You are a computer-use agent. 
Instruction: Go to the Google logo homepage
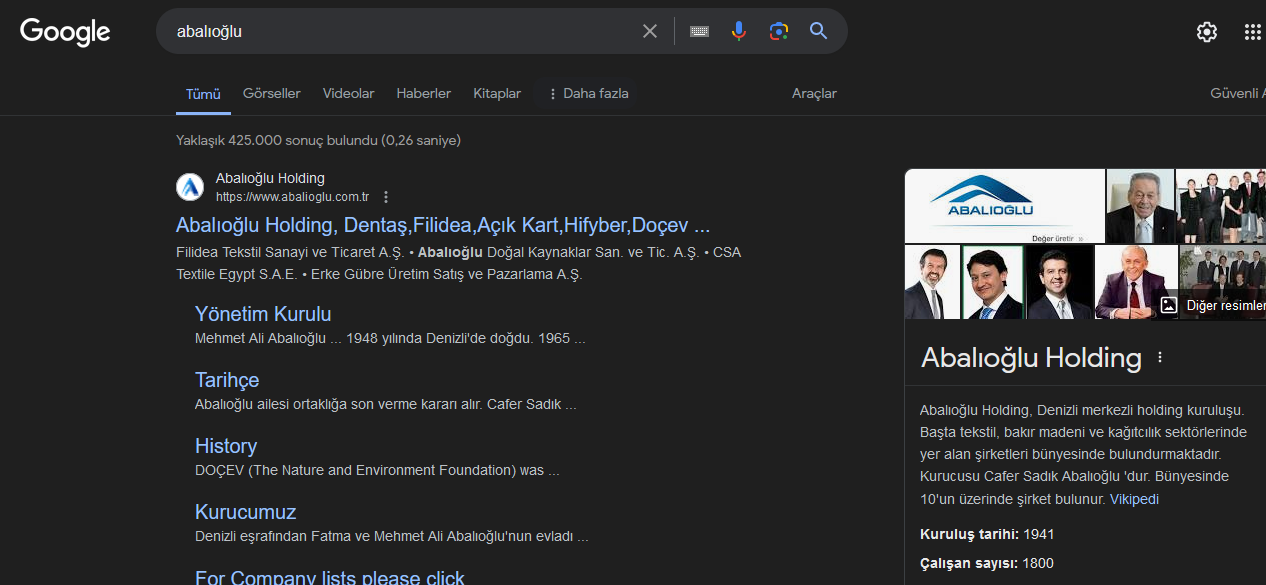tap(65, 32)
